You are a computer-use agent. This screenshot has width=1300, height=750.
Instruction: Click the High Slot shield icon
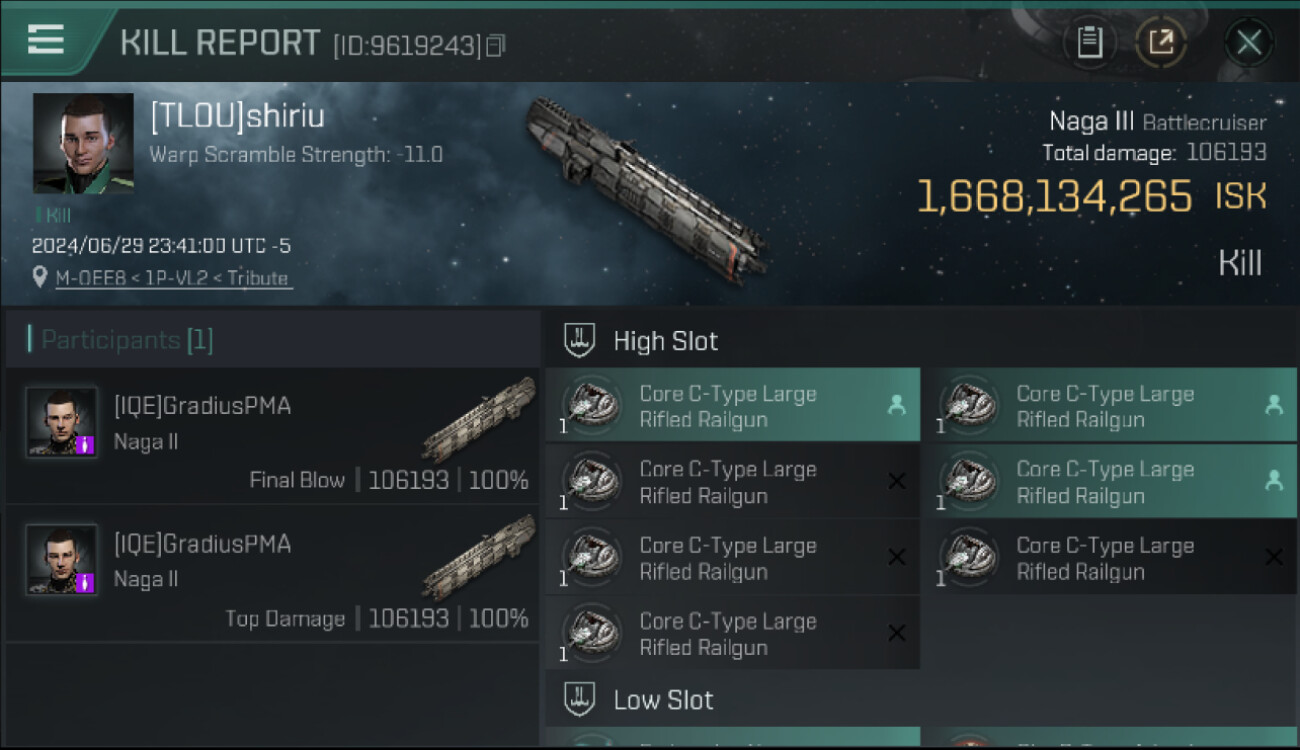pos(580,340)
